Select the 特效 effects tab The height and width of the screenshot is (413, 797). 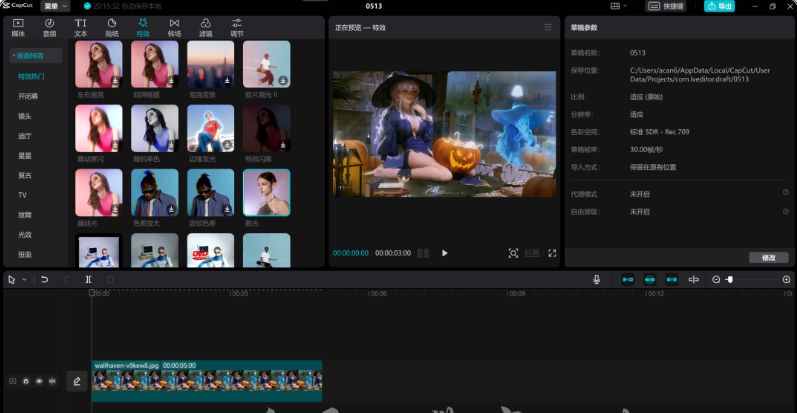[143, 27]
